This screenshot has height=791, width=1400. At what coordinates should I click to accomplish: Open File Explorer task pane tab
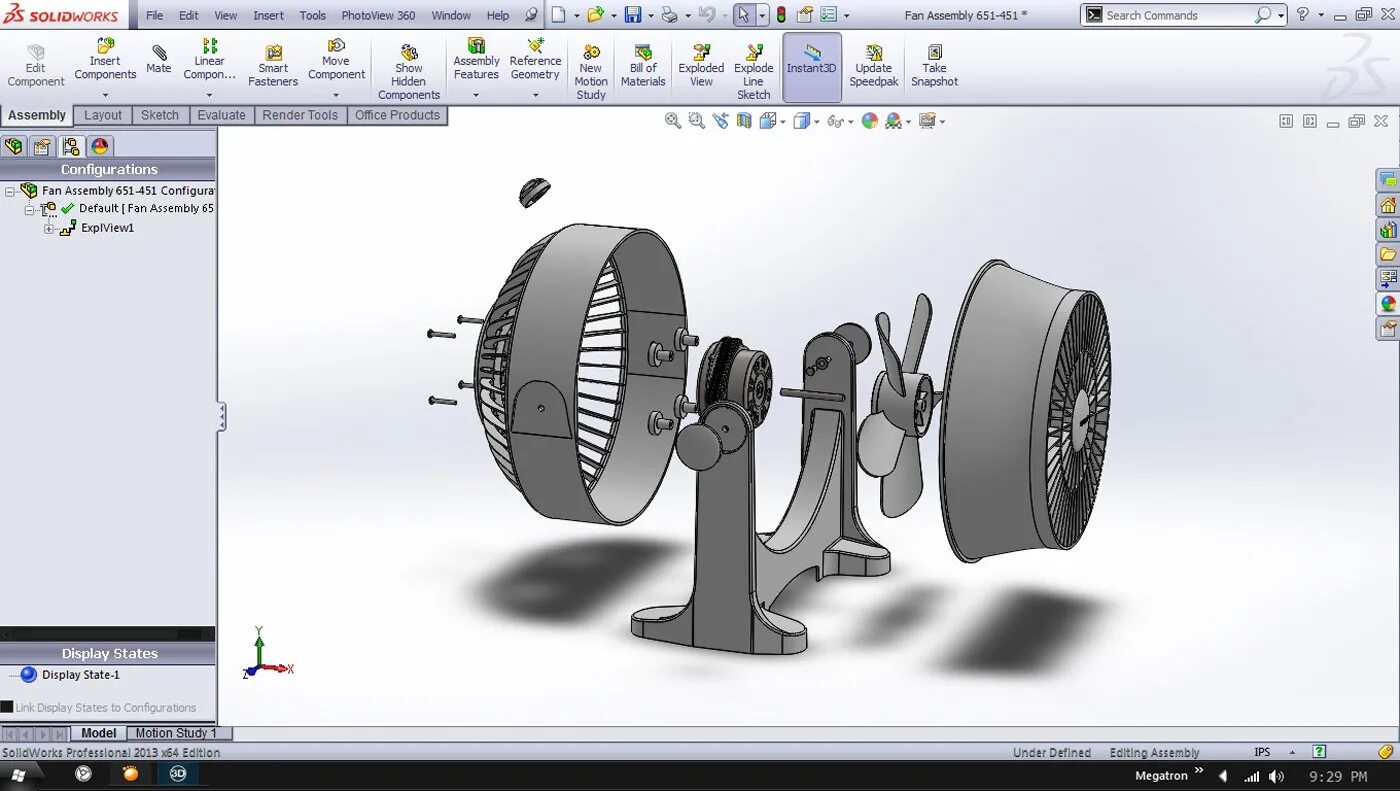point(1388,254)
